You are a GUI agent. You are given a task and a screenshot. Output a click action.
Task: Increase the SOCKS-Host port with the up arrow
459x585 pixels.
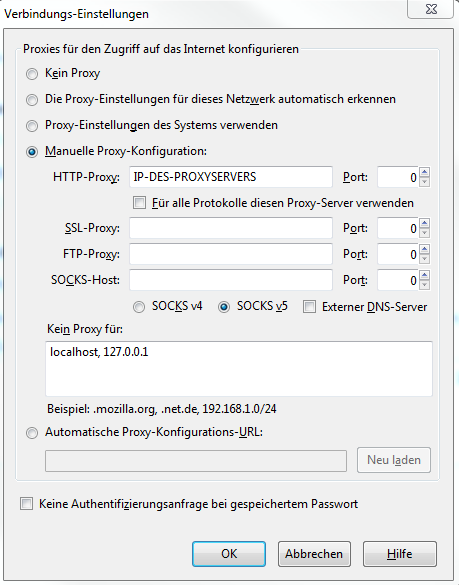425,275
